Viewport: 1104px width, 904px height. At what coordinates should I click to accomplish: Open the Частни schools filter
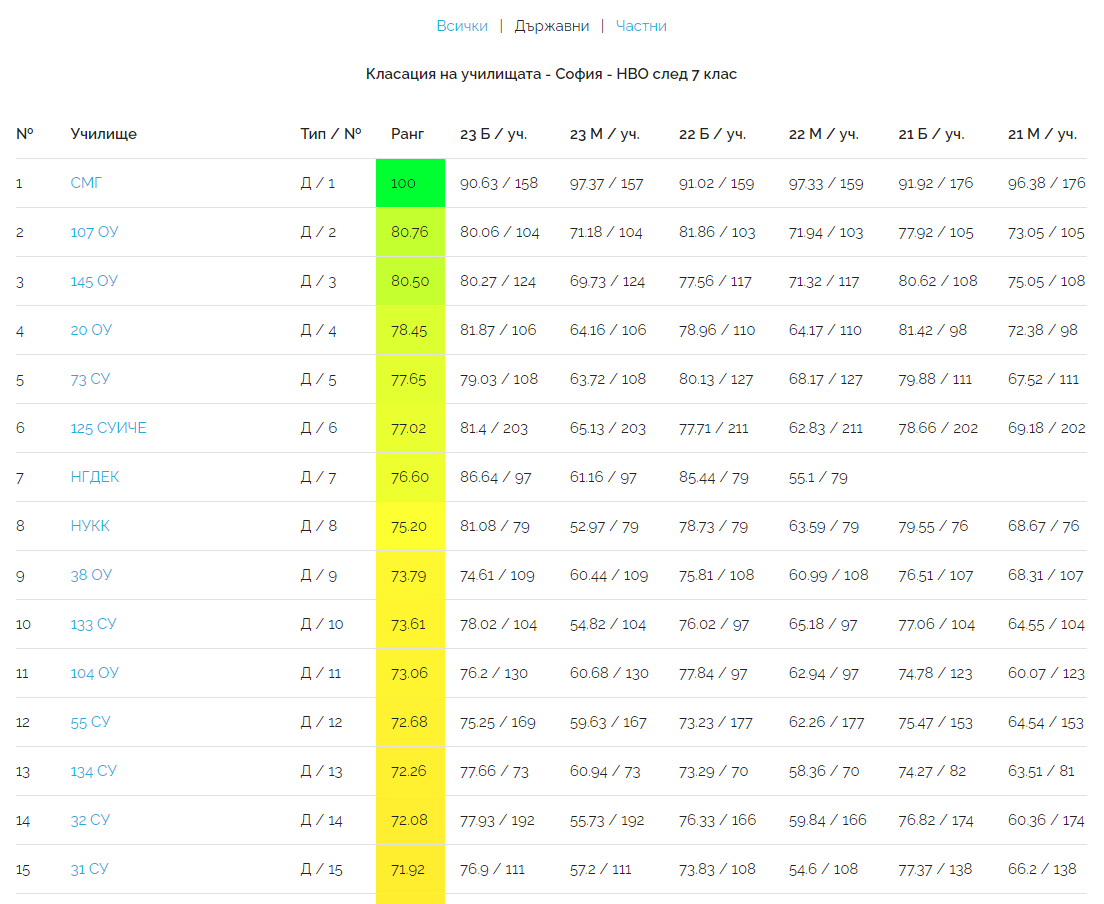[641, 26]
